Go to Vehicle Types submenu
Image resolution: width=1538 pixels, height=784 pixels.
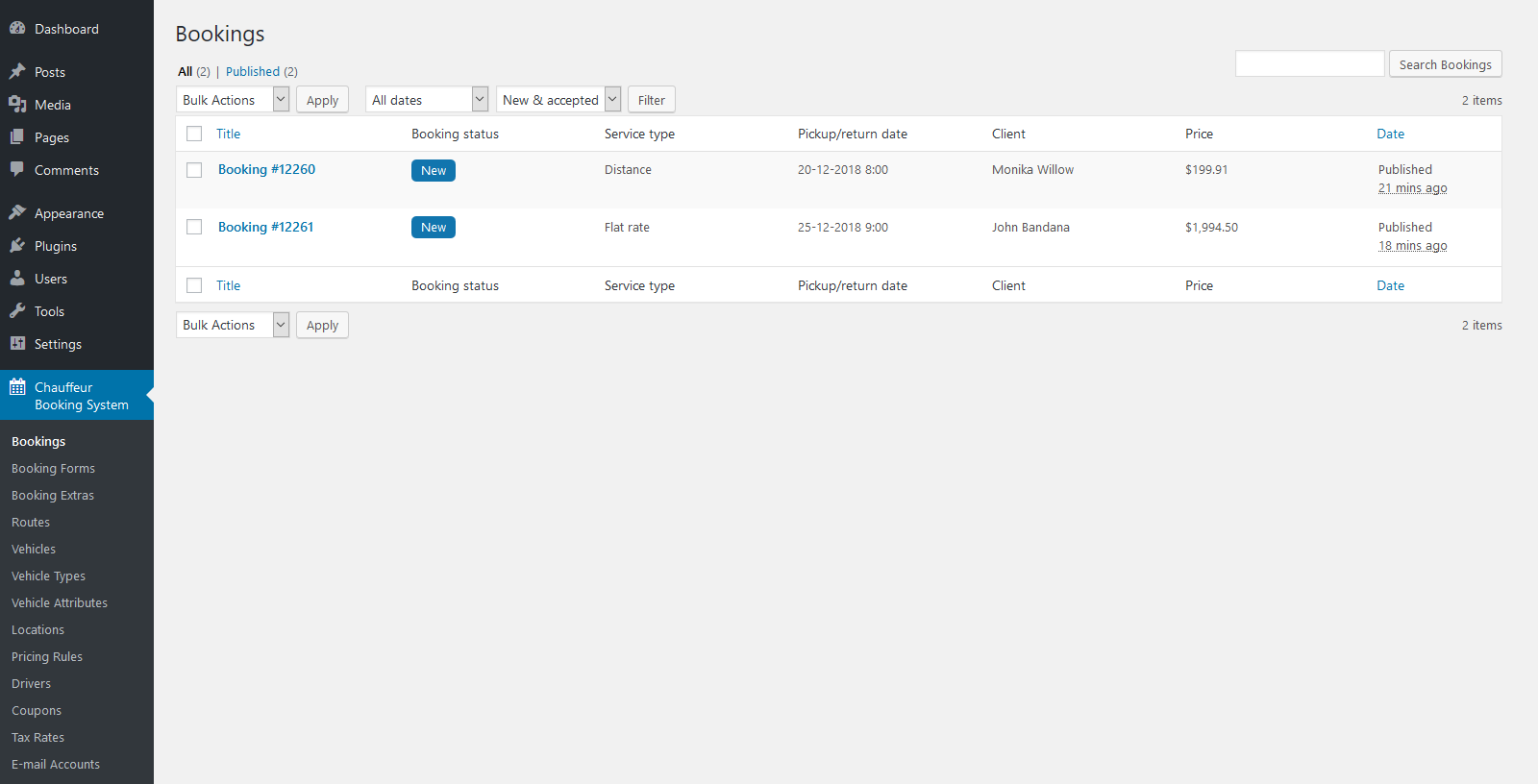click(x=48, y=576)
